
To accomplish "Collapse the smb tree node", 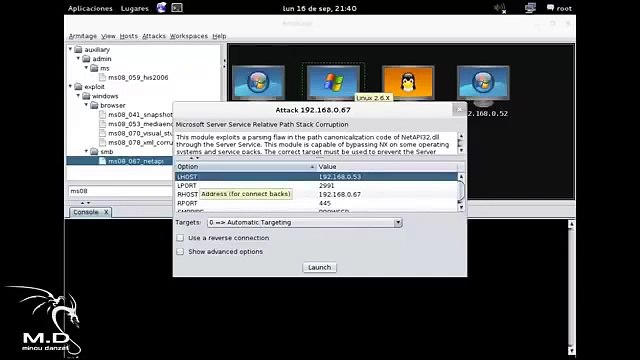I will (x=87, y=151).
